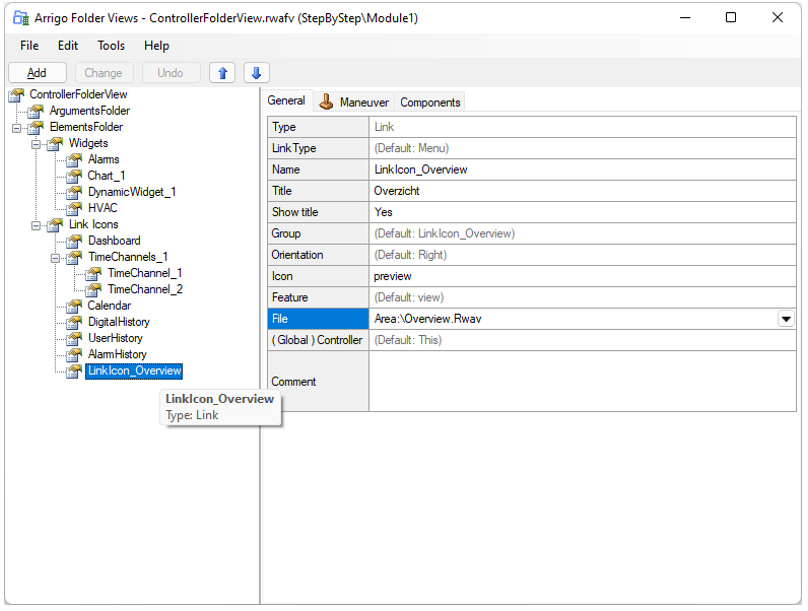
Task: Click the folder icon next to ControllerFolderView
Action: click(16, 95)
